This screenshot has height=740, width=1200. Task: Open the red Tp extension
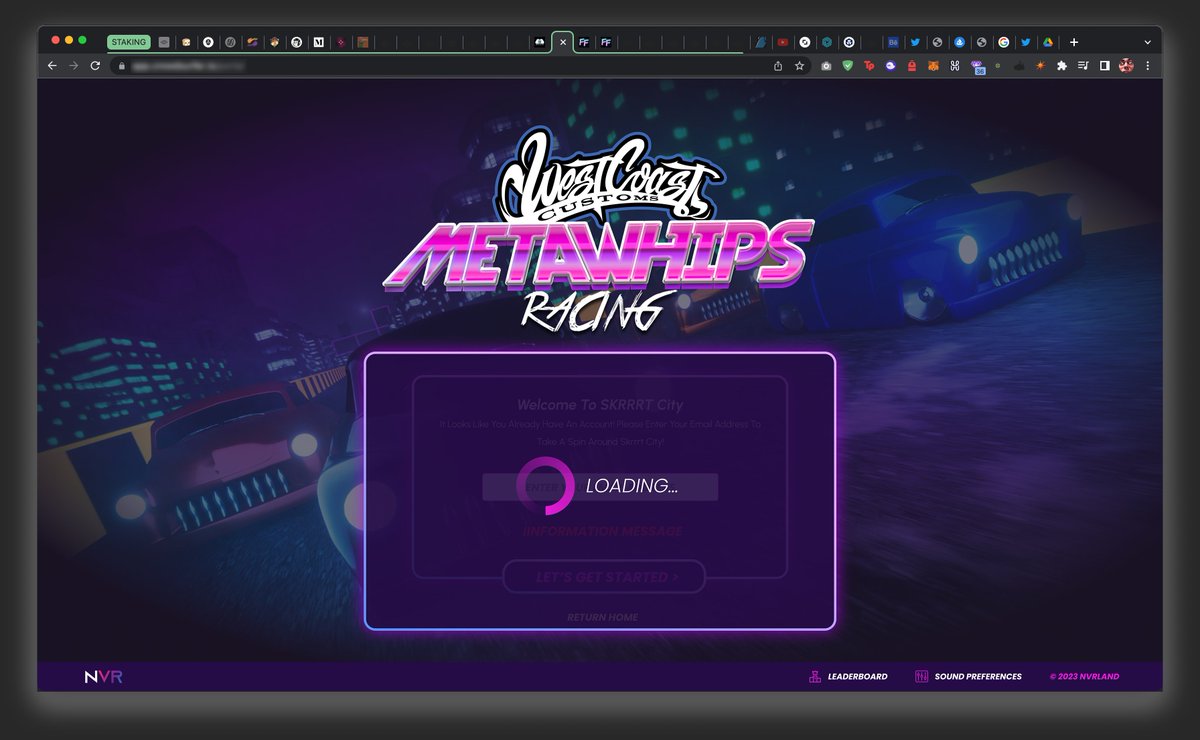(x=869, y=65)
